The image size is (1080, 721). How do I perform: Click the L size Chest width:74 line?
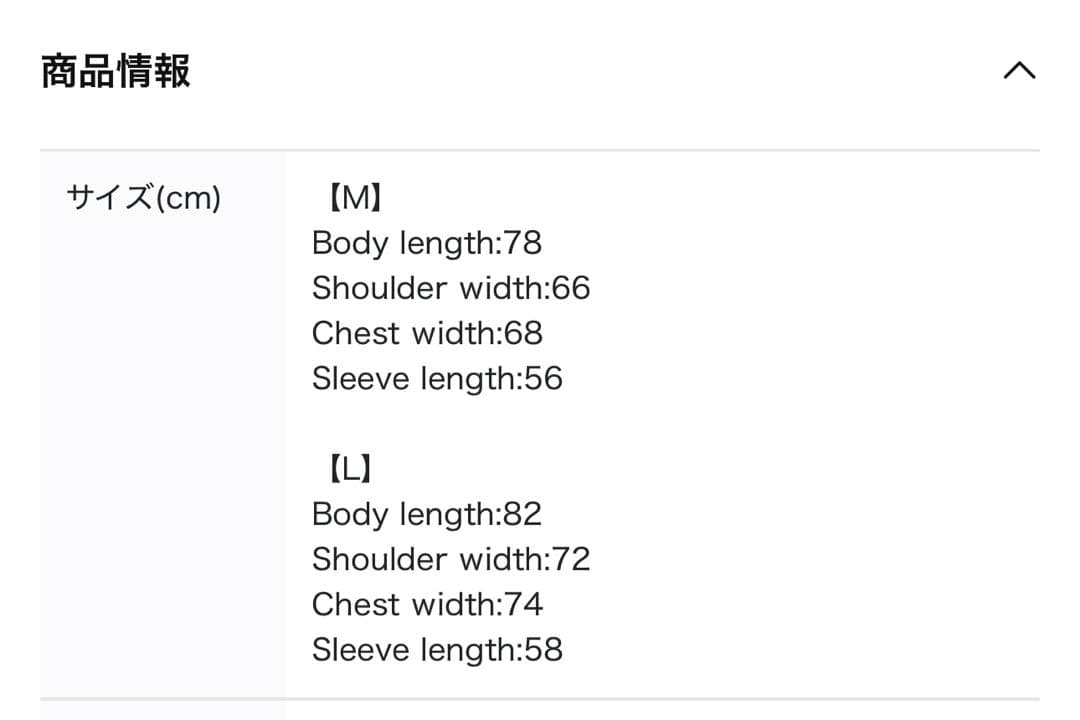(427, 604)
